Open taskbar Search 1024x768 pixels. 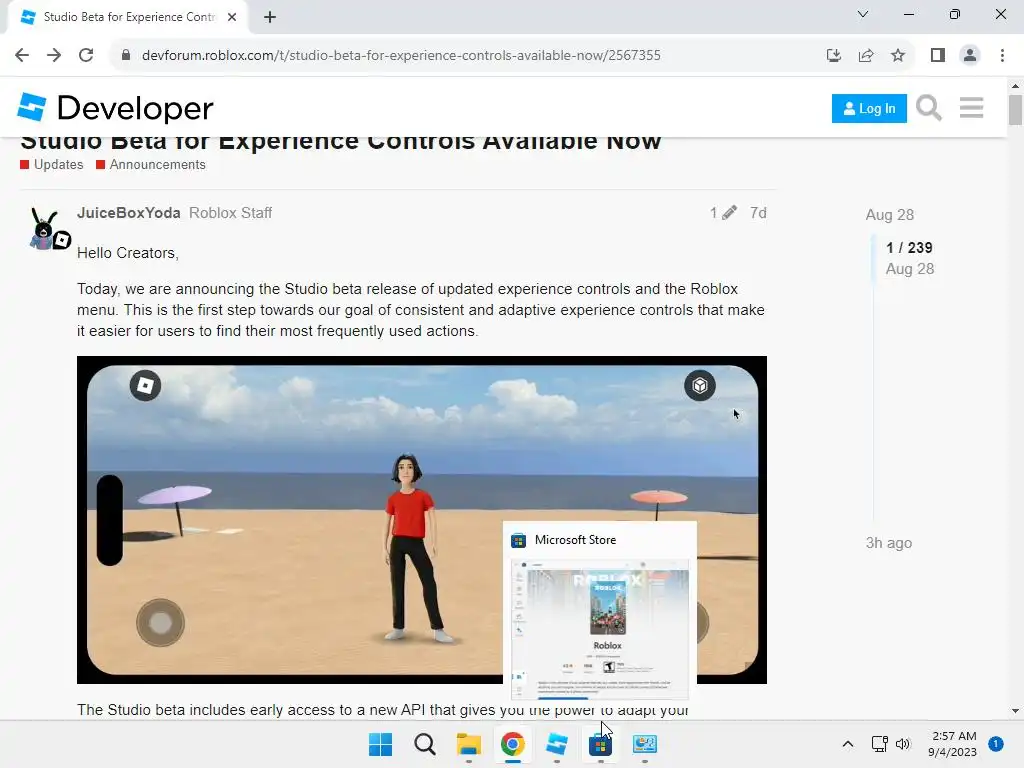(424, 744)
